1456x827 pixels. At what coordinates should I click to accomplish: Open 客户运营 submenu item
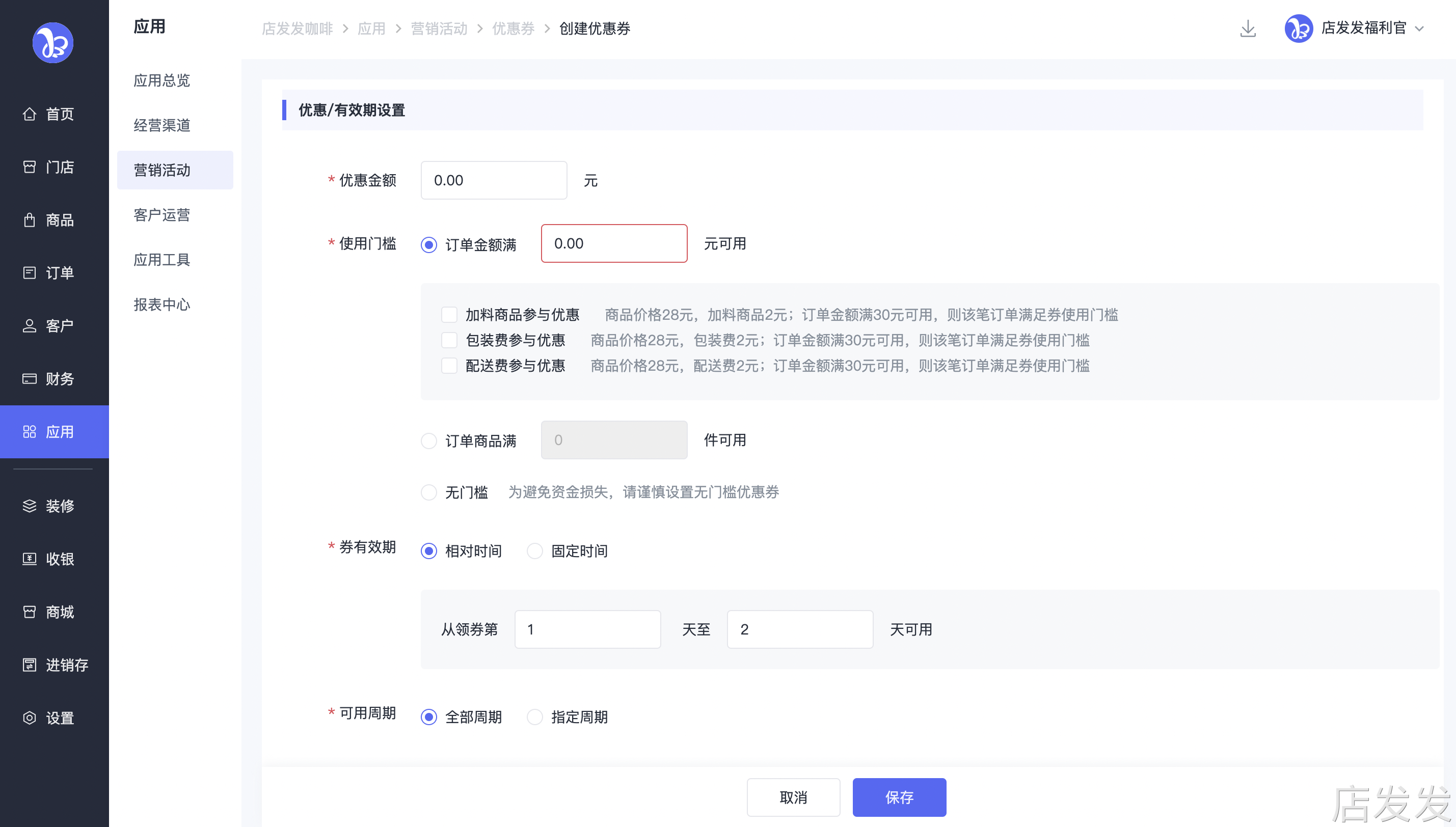pos(162,215)
